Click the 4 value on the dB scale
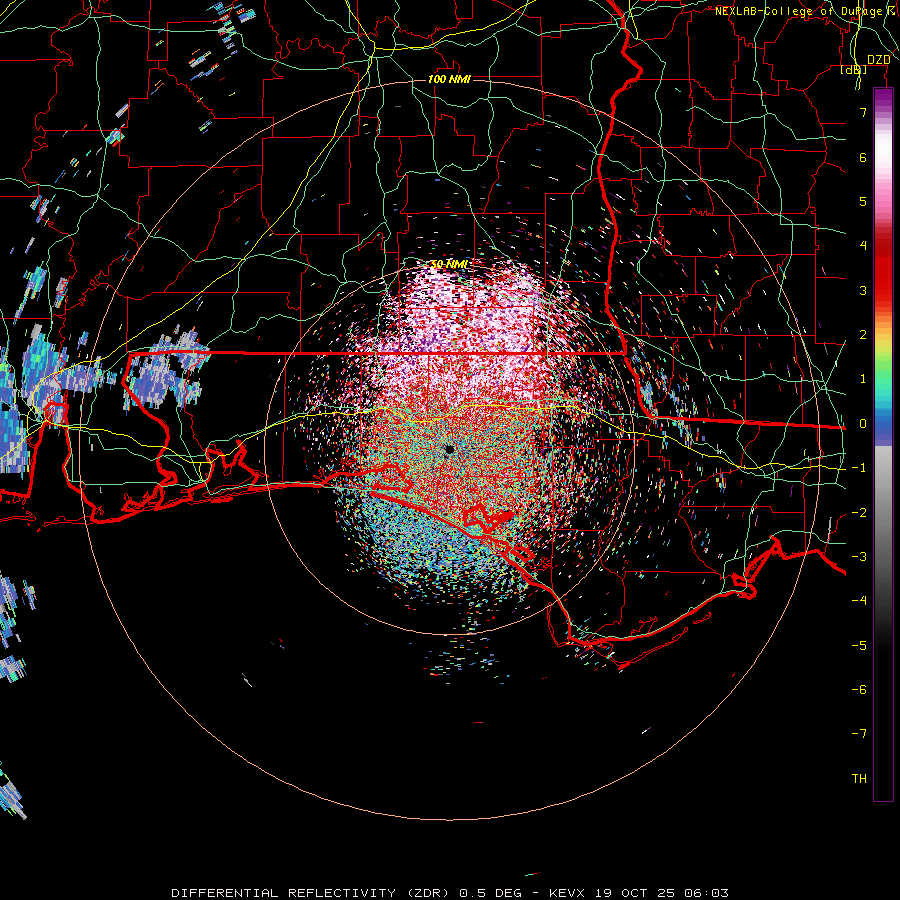The width and height of the screenshot is (900, 900). click(x=863, y=246)
